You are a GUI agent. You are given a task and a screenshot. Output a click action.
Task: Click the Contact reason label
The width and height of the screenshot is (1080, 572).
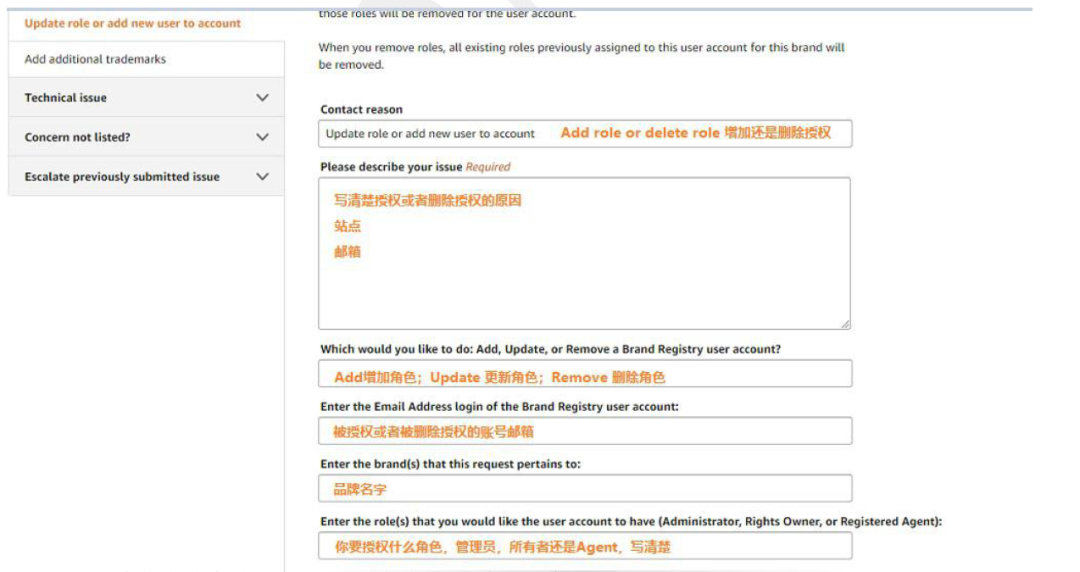click(x=362, y=110)
